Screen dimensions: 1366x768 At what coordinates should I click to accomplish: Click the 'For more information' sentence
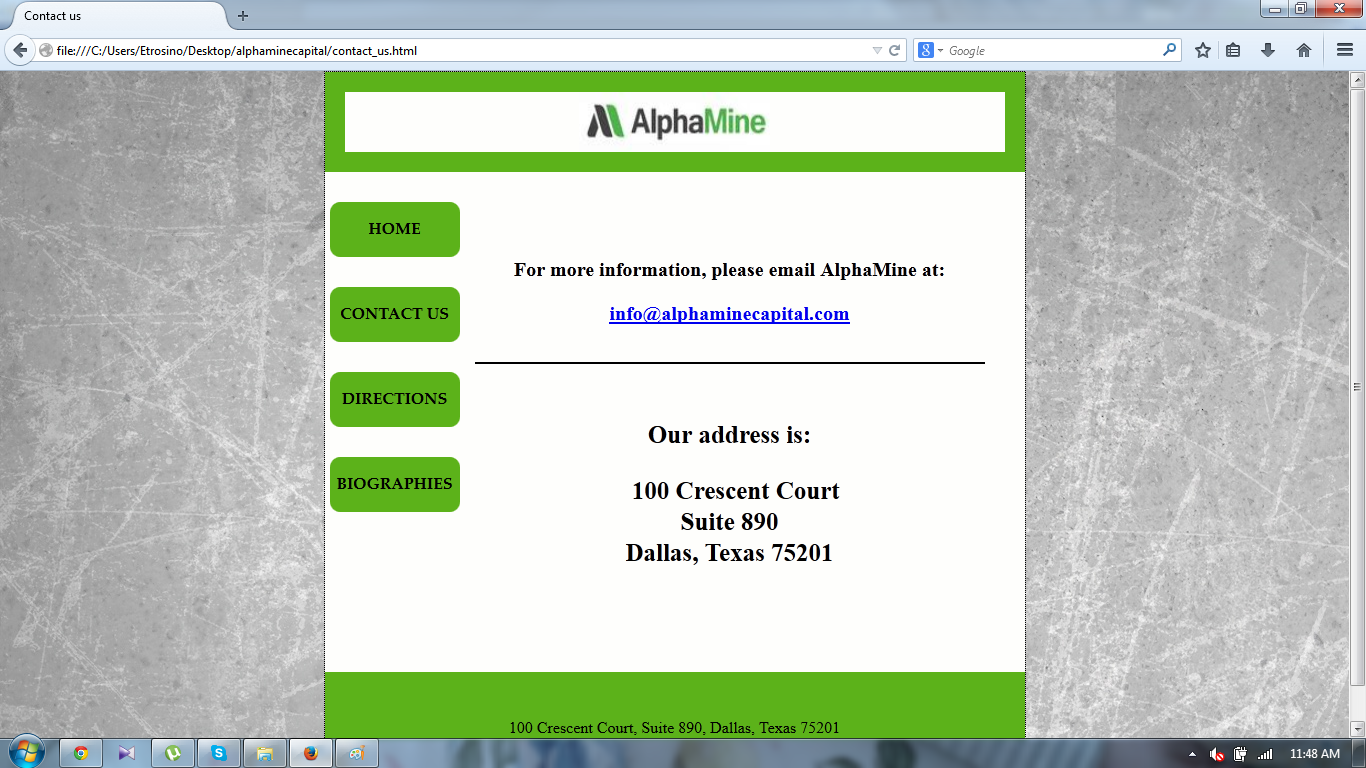(x=729, y=270)
